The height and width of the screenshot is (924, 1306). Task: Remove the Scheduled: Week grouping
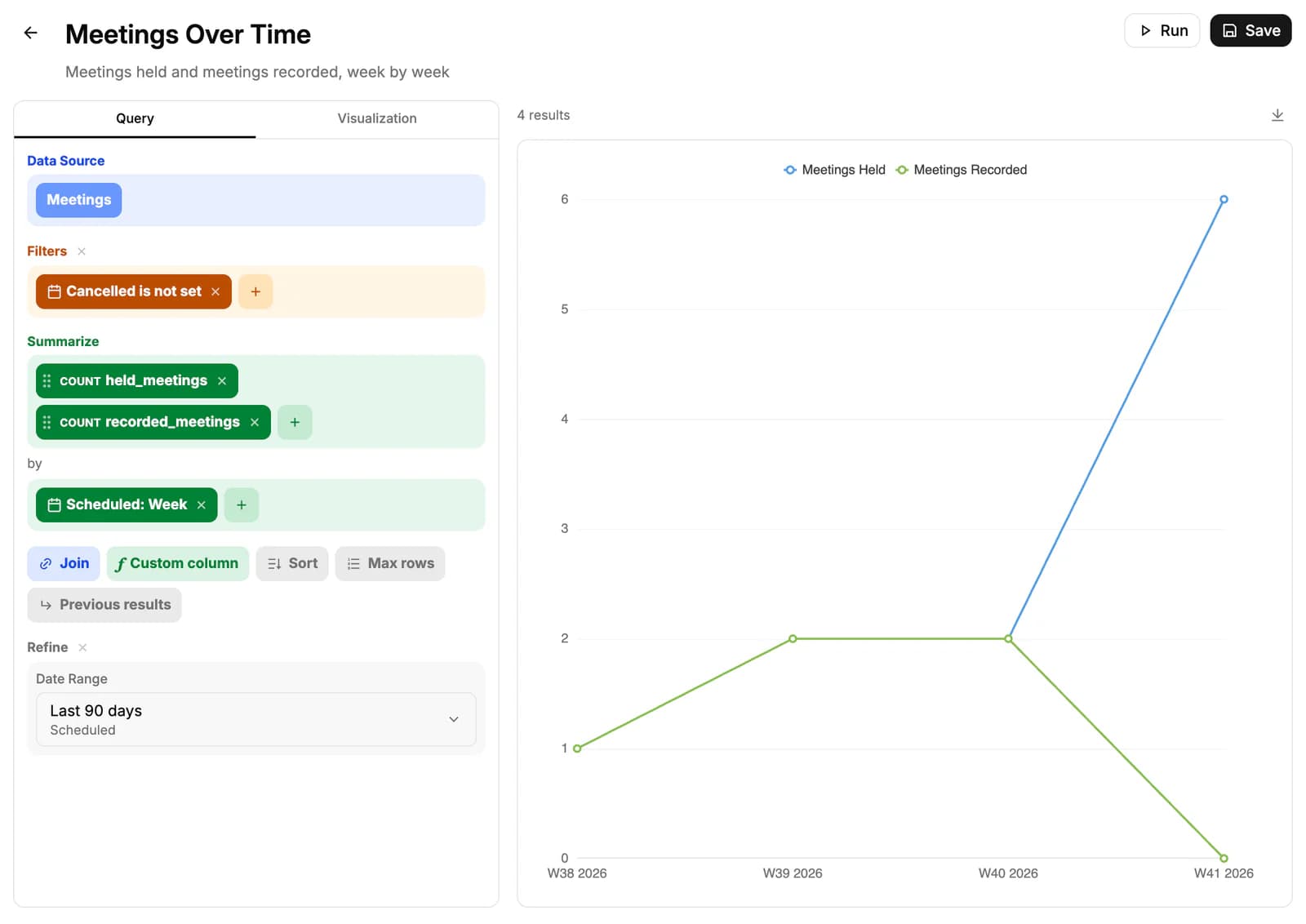(202, 505)
